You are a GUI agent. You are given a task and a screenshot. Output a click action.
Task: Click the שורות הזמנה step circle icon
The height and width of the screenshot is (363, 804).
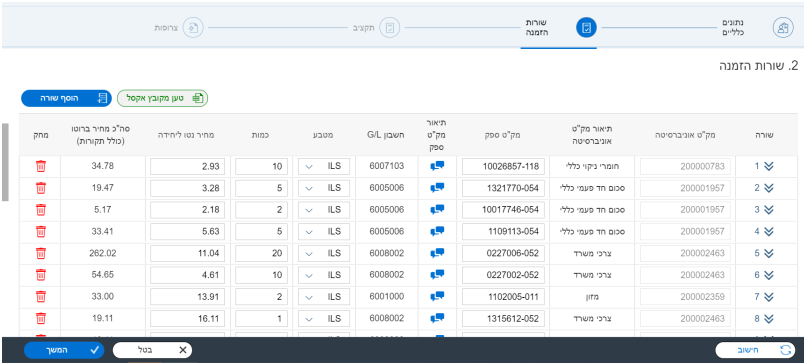(x=586, y=28)
